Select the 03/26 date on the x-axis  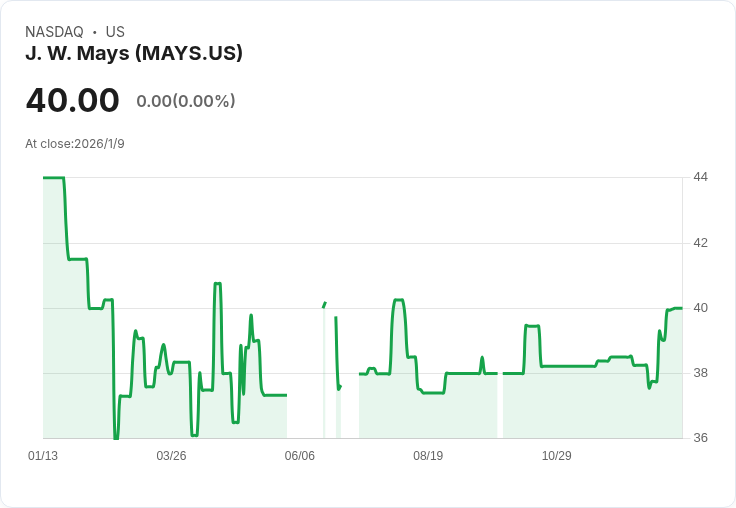171,456
